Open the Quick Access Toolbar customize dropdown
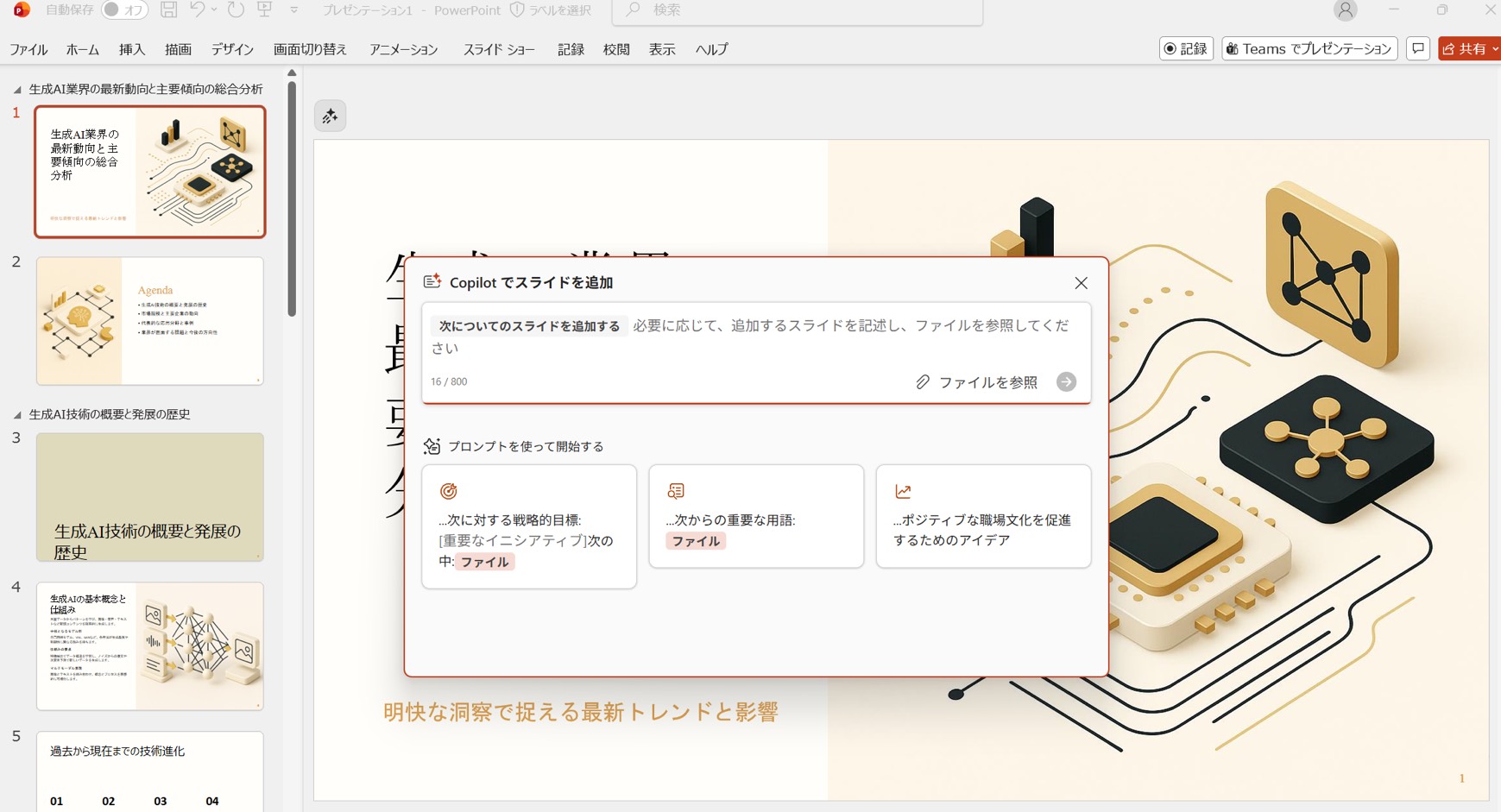1501x812 pixels. click(294, 10)
